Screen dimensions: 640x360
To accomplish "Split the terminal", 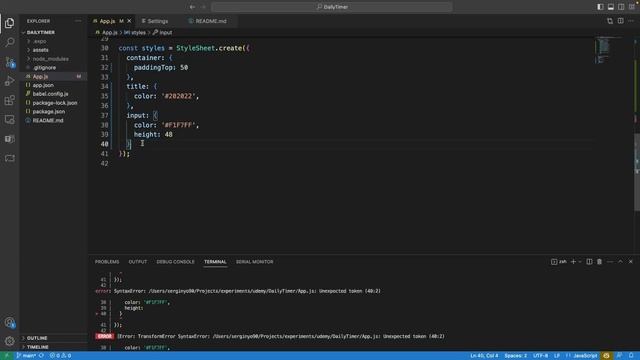I will (x=589, y=262).
